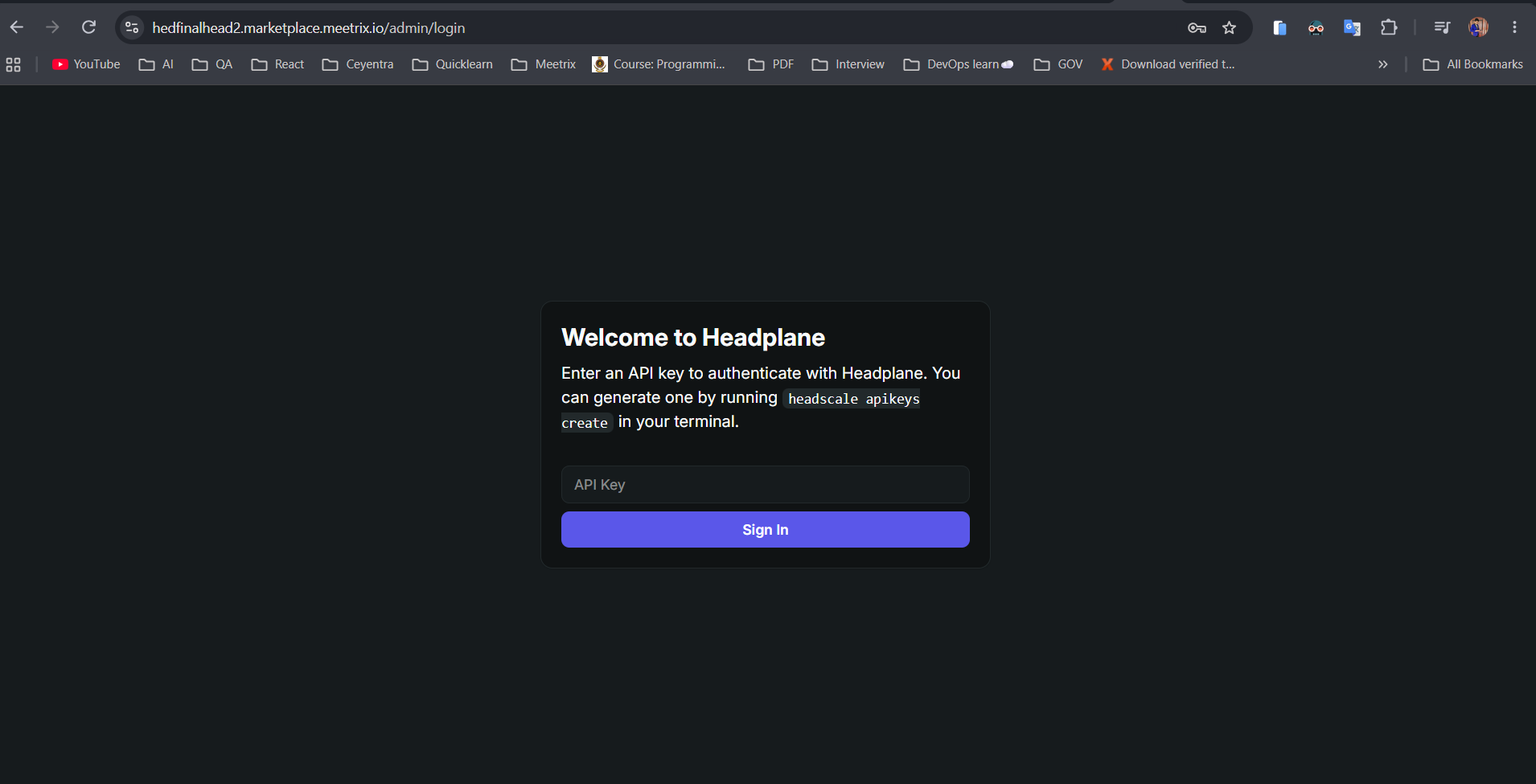
Task: Open the apps grid in bookmarks bar
Action: 14,64
